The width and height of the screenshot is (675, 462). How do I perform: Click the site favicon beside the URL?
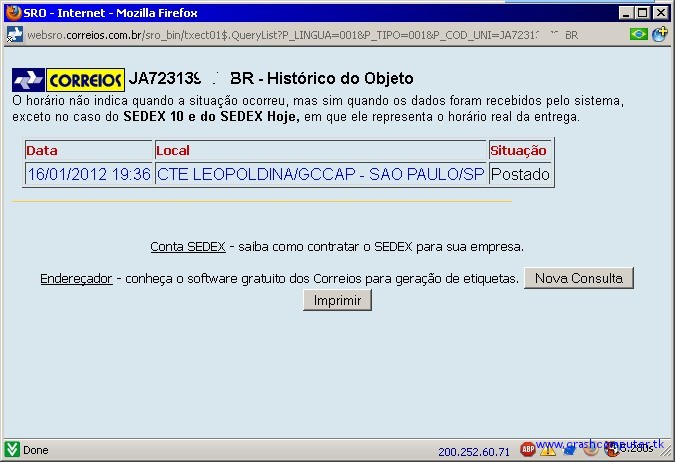[15, 34]
